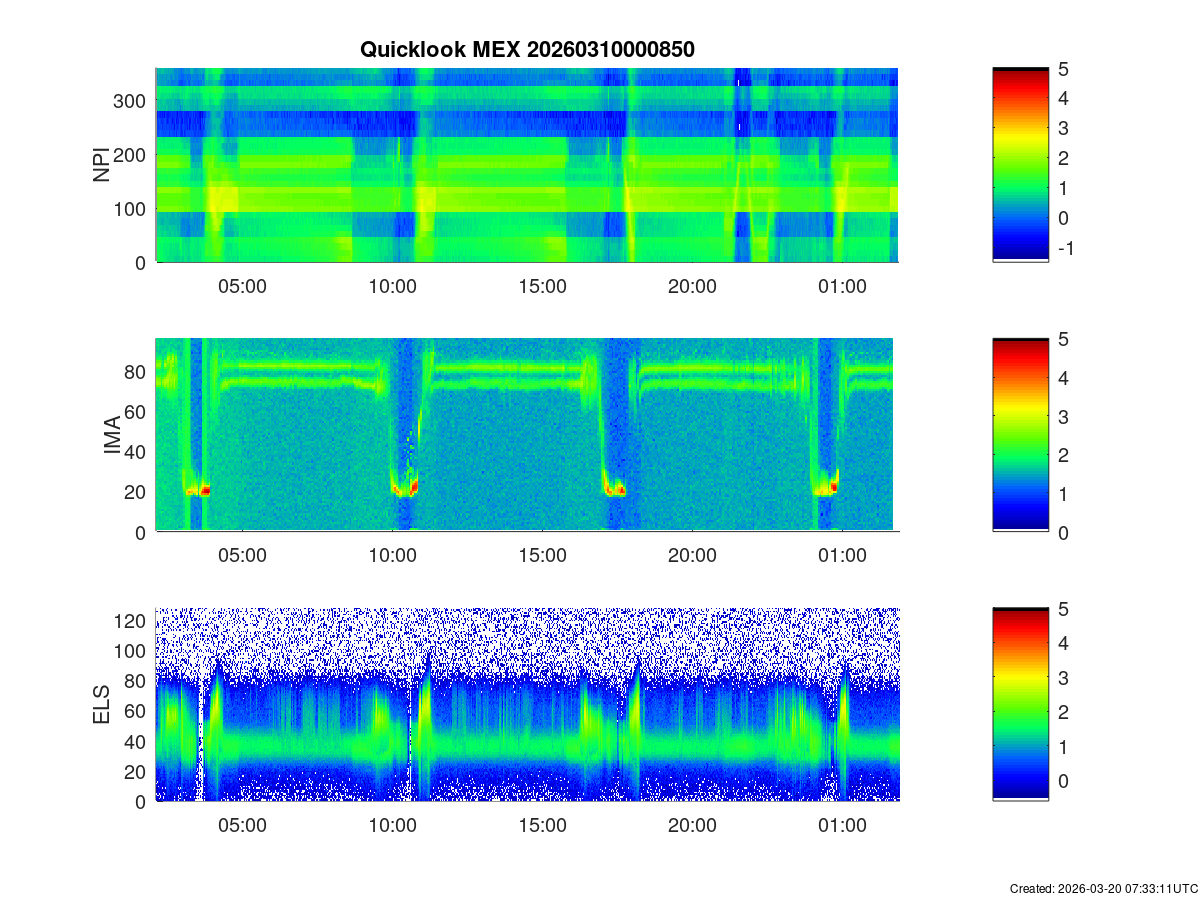Click the 120 tick on ELS y-axis
The image size is (1200, 900).
point(132,621)
